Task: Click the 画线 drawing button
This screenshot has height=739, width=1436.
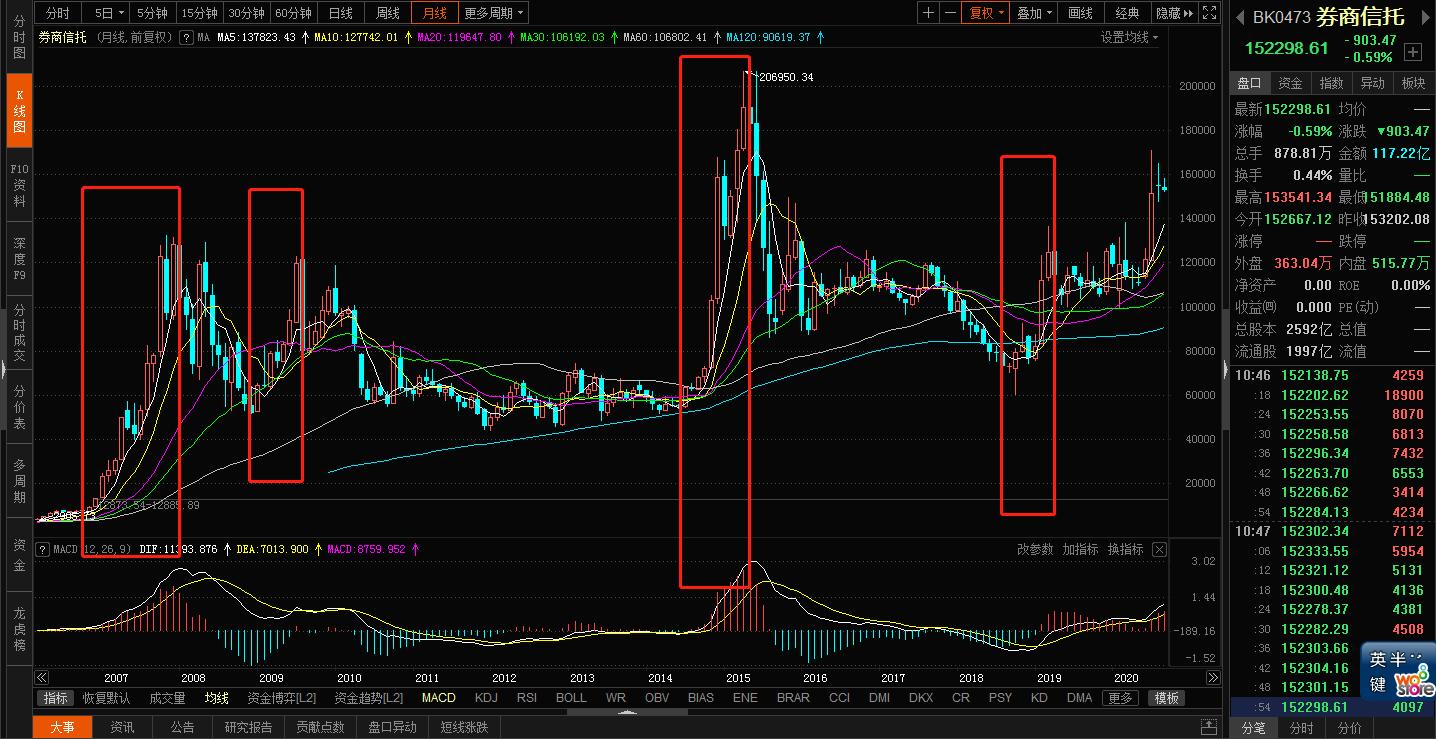Action: [1080, 13]
